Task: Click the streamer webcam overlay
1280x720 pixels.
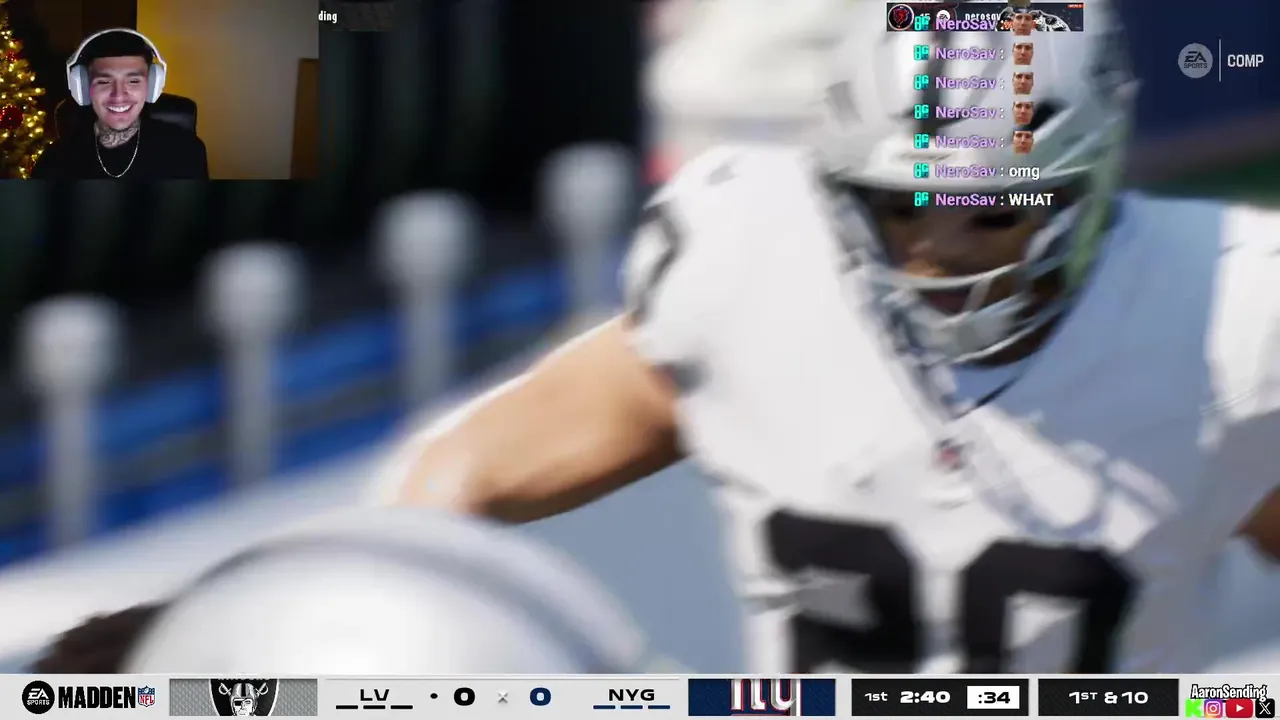Action: [x=159, y=90]
